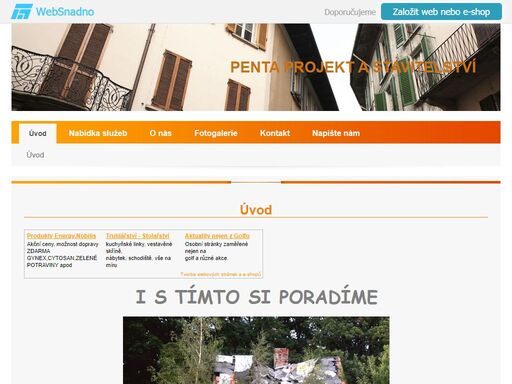
Task: Click the text 'Osobní stránky zaměřené nejen na'
Action: click(x=216, y=248)
